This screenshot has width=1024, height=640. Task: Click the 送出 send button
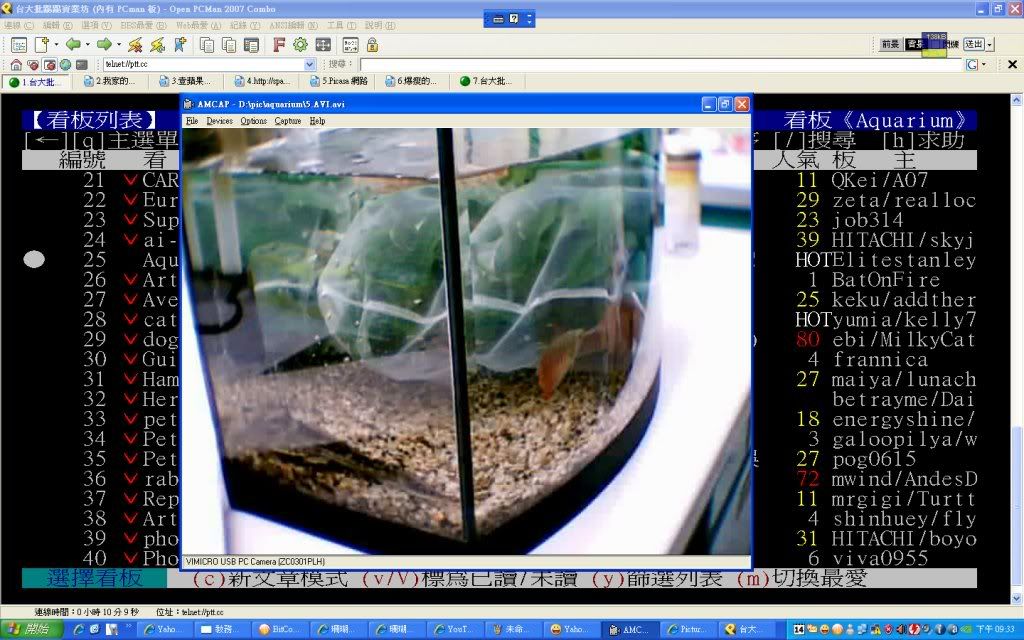(974, 44)
